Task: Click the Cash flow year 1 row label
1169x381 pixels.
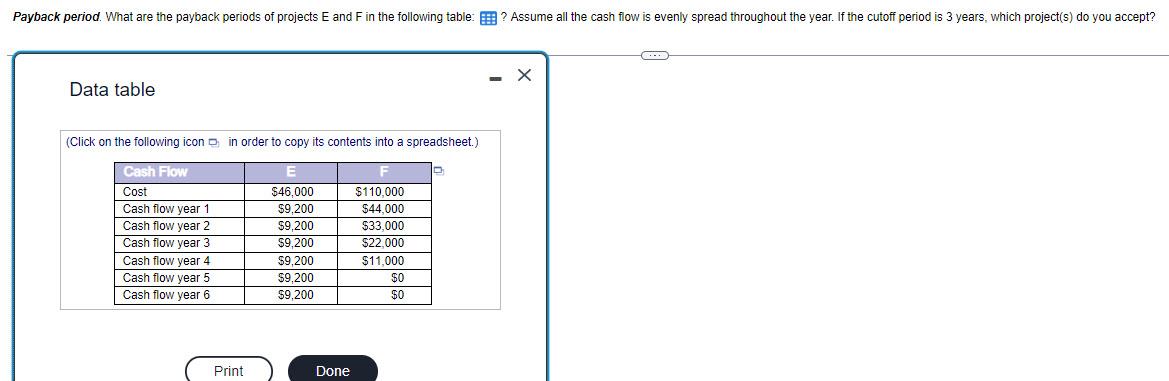Action: pos(166,209)
